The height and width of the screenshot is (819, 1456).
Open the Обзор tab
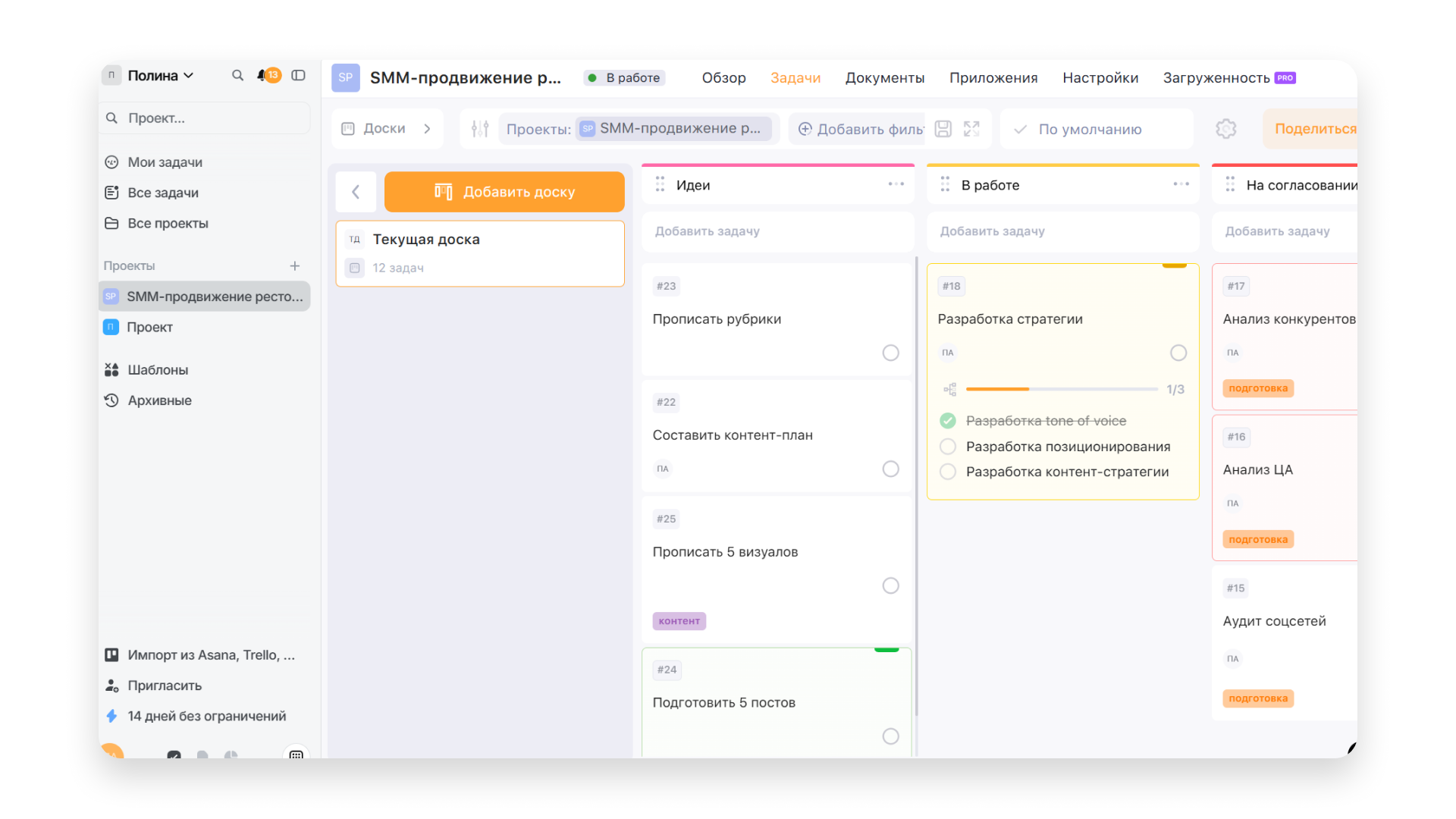[723, 78]
